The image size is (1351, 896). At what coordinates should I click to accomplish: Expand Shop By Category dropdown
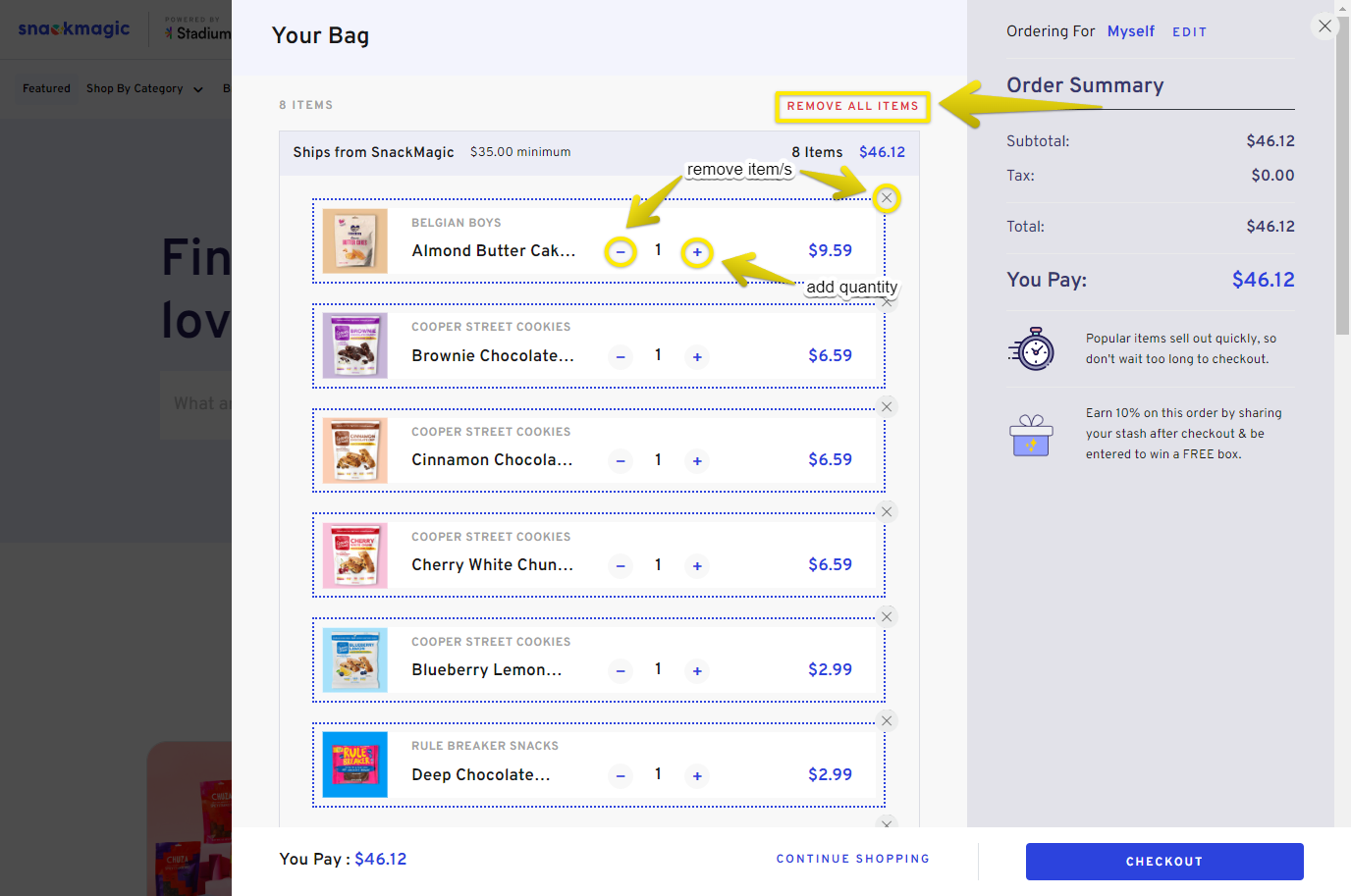pyautogui.click(x=144, y=88)
